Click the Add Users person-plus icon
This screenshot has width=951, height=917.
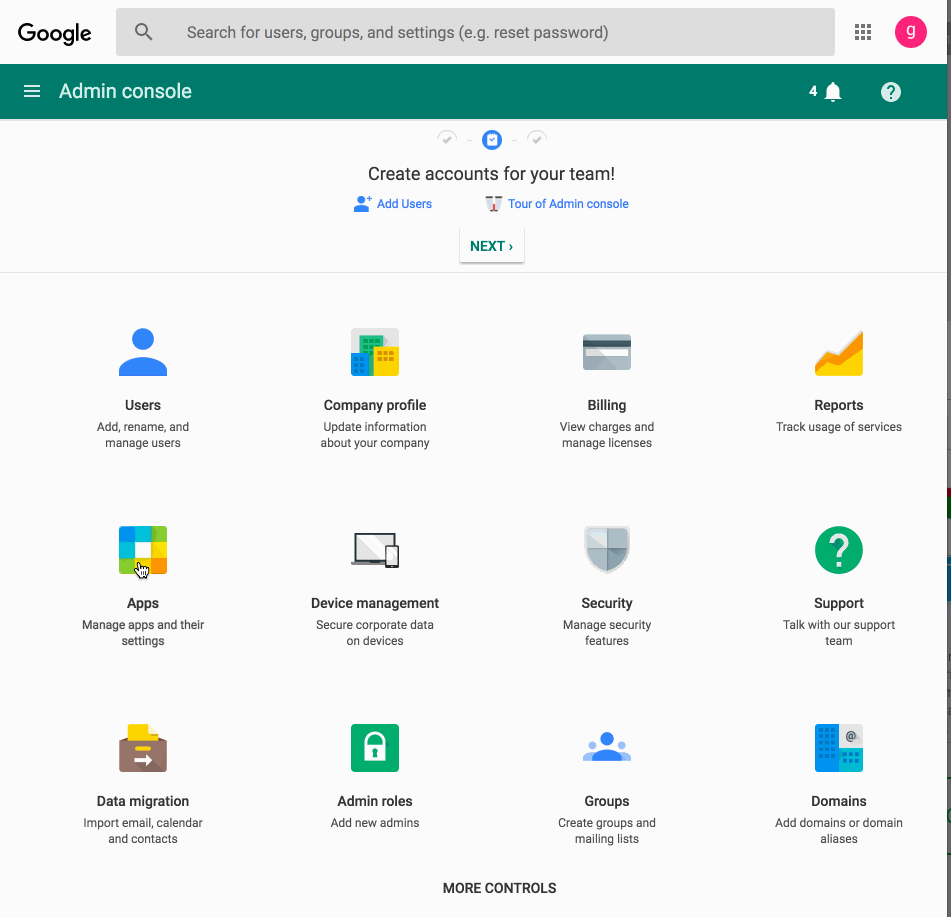click(x=362, y=204)
